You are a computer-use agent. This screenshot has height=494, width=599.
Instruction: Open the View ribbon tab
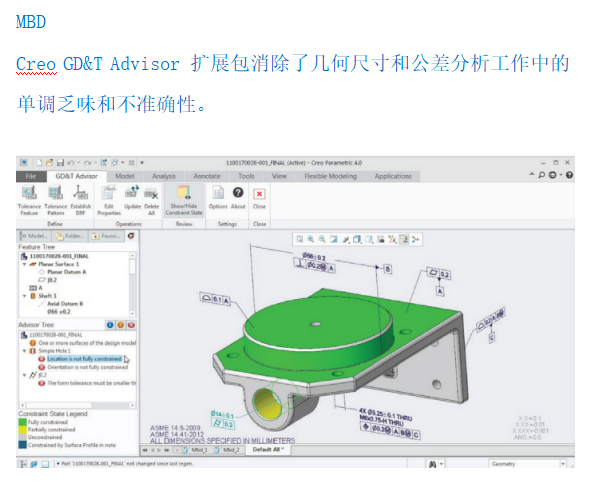pos(279,176)
